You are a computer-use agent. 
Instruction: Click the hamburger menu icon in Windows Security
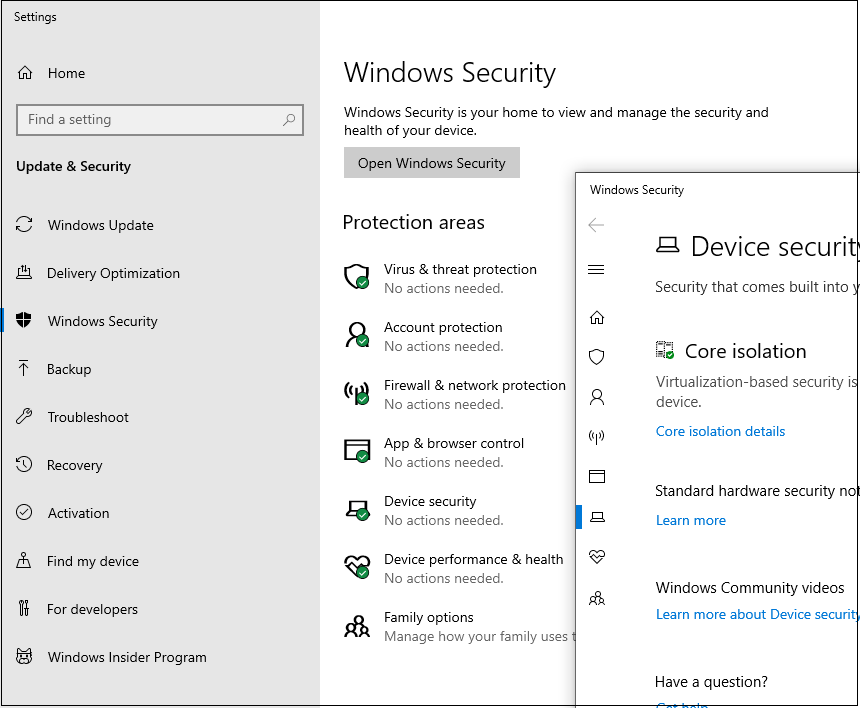596,270
